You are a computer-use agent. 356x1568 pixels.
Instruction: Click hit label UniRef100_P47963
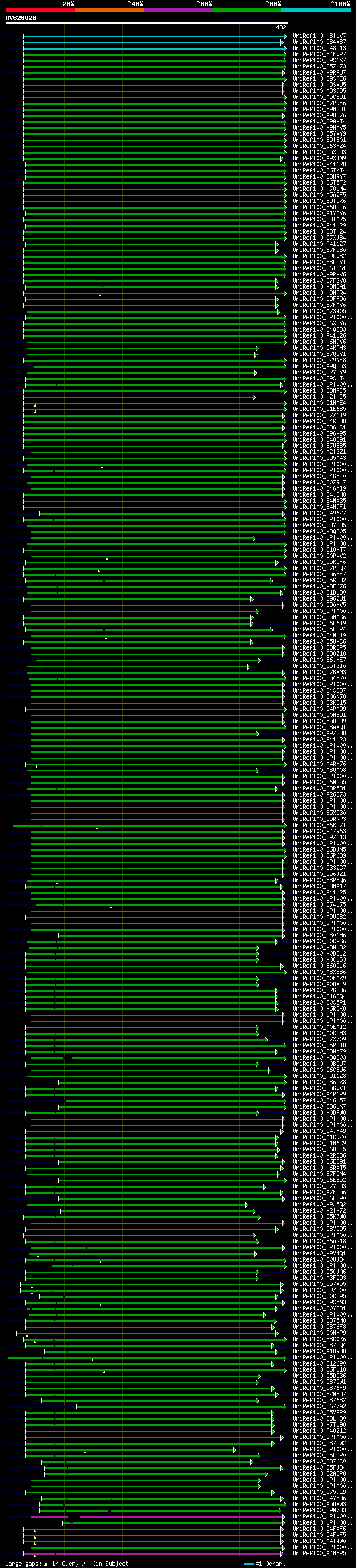(319, 832)
